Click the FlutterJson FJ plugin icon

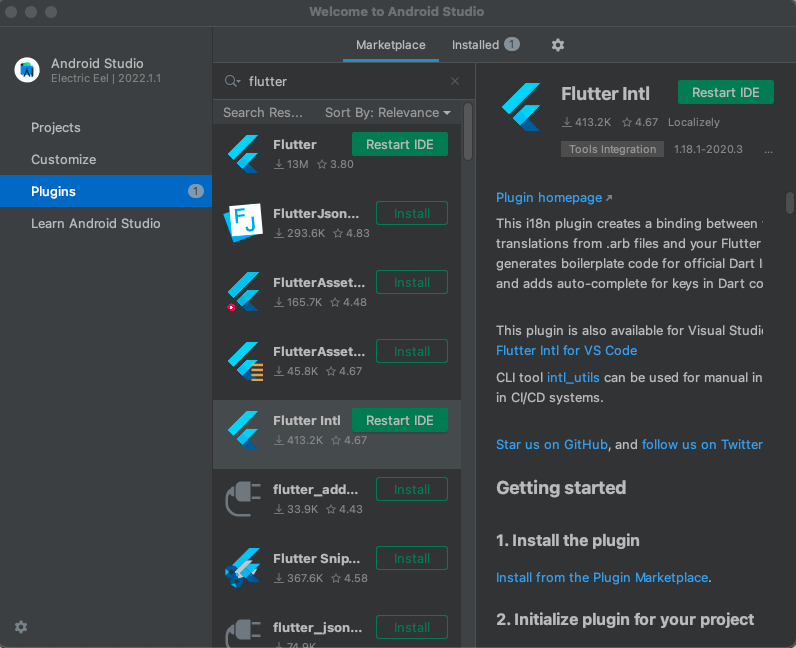(243, 222)
